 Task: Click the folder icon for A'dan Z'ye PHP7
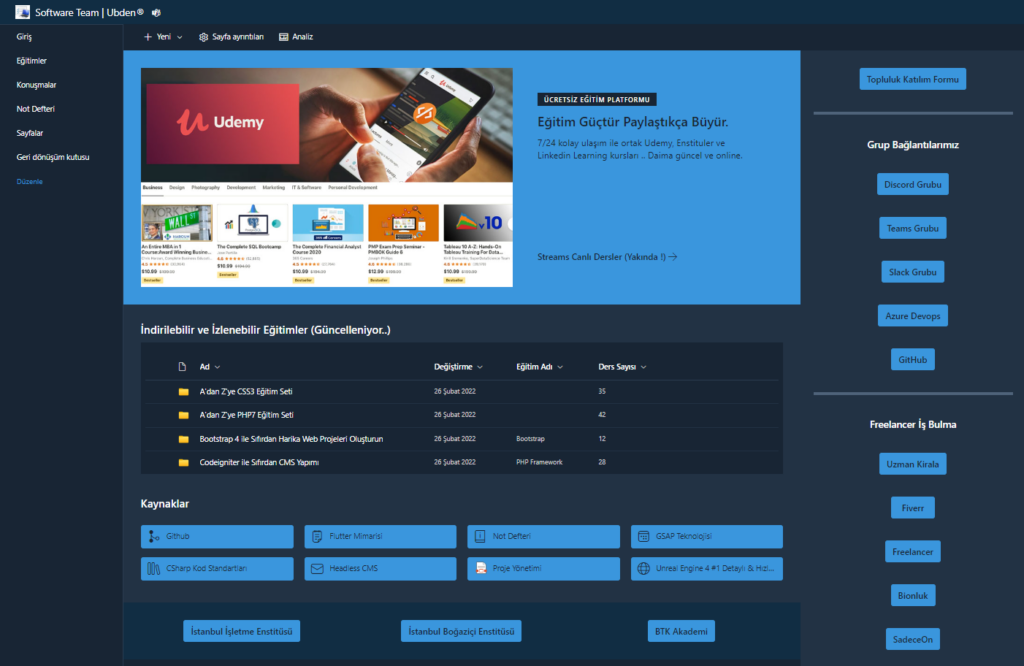coord(184,415)
